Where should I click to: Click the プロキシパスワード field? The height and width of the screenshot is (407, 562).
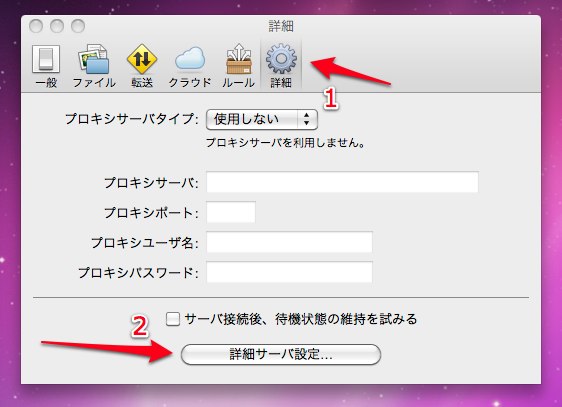[289, 272]
